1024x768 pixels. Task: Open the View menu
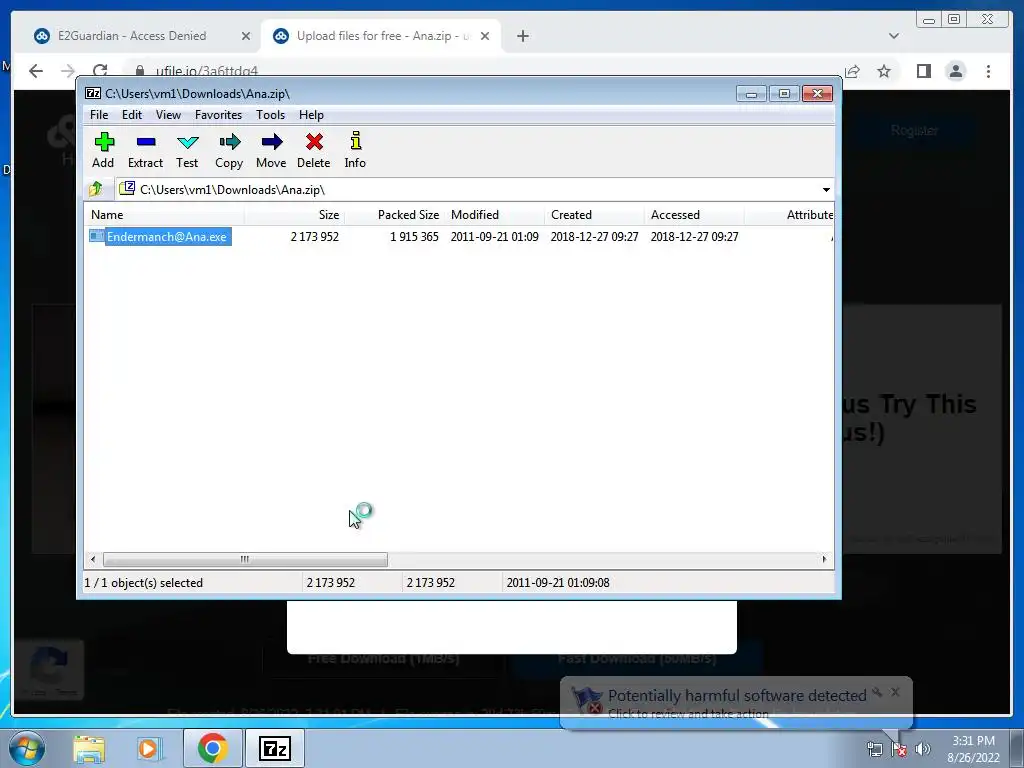168,115
